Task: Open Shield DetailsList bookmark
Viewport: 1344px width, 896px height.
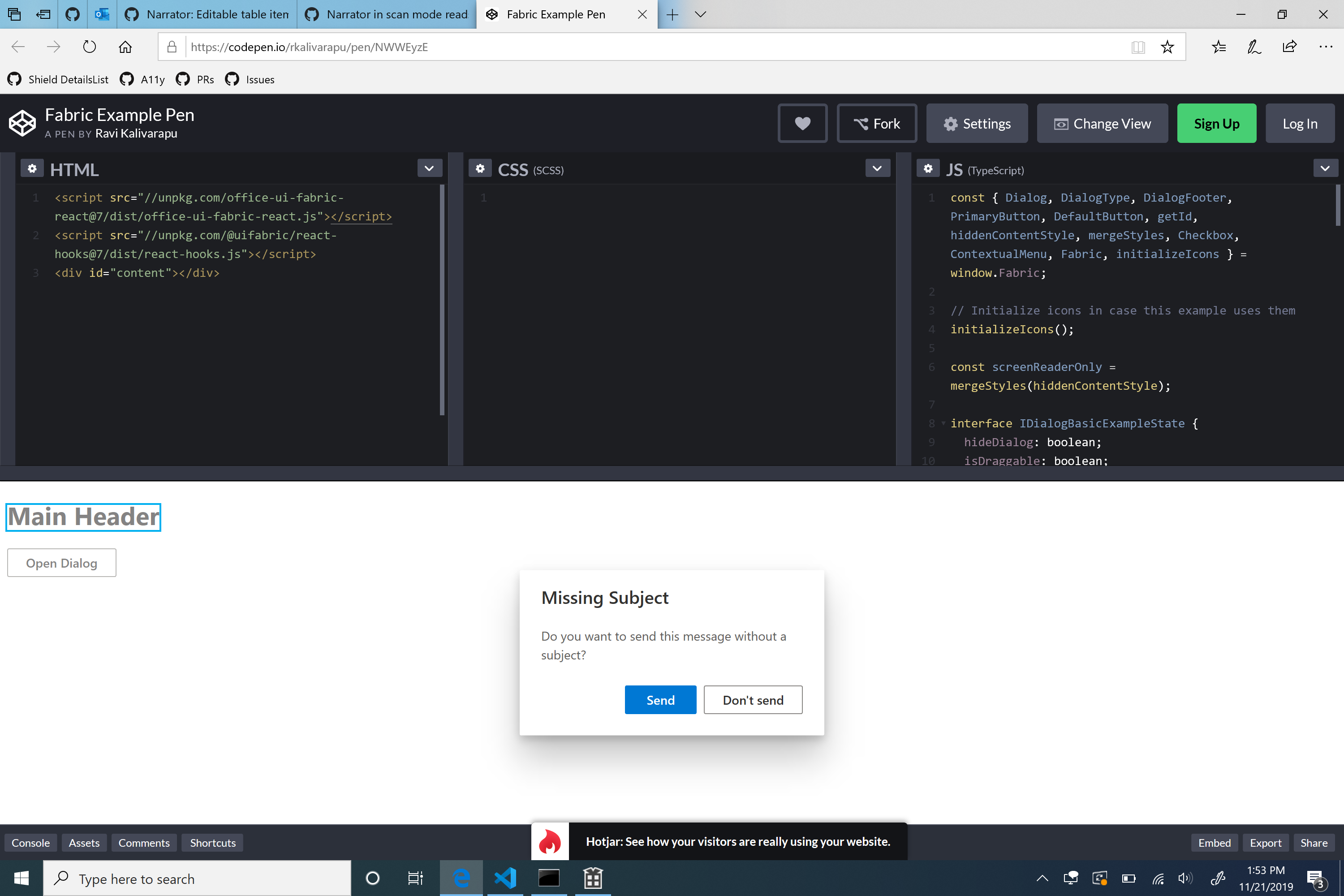Action: click(x=58, y=79)
